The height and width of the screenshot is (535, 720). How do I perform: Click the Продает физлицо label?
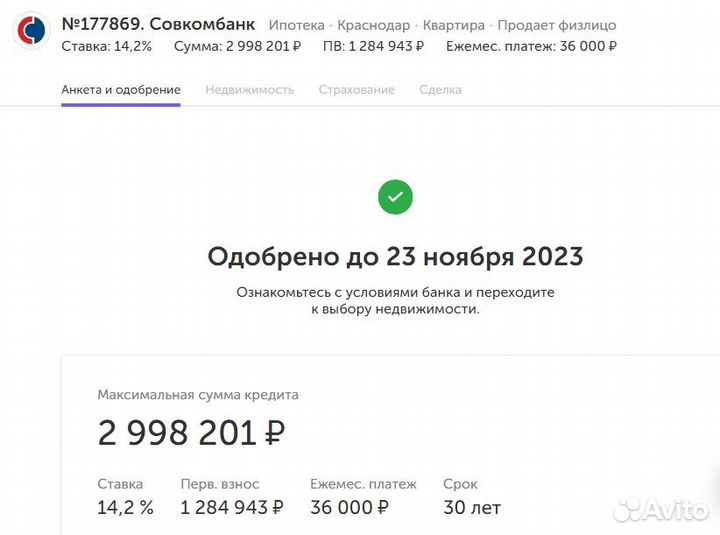click(x=557, y=25)
